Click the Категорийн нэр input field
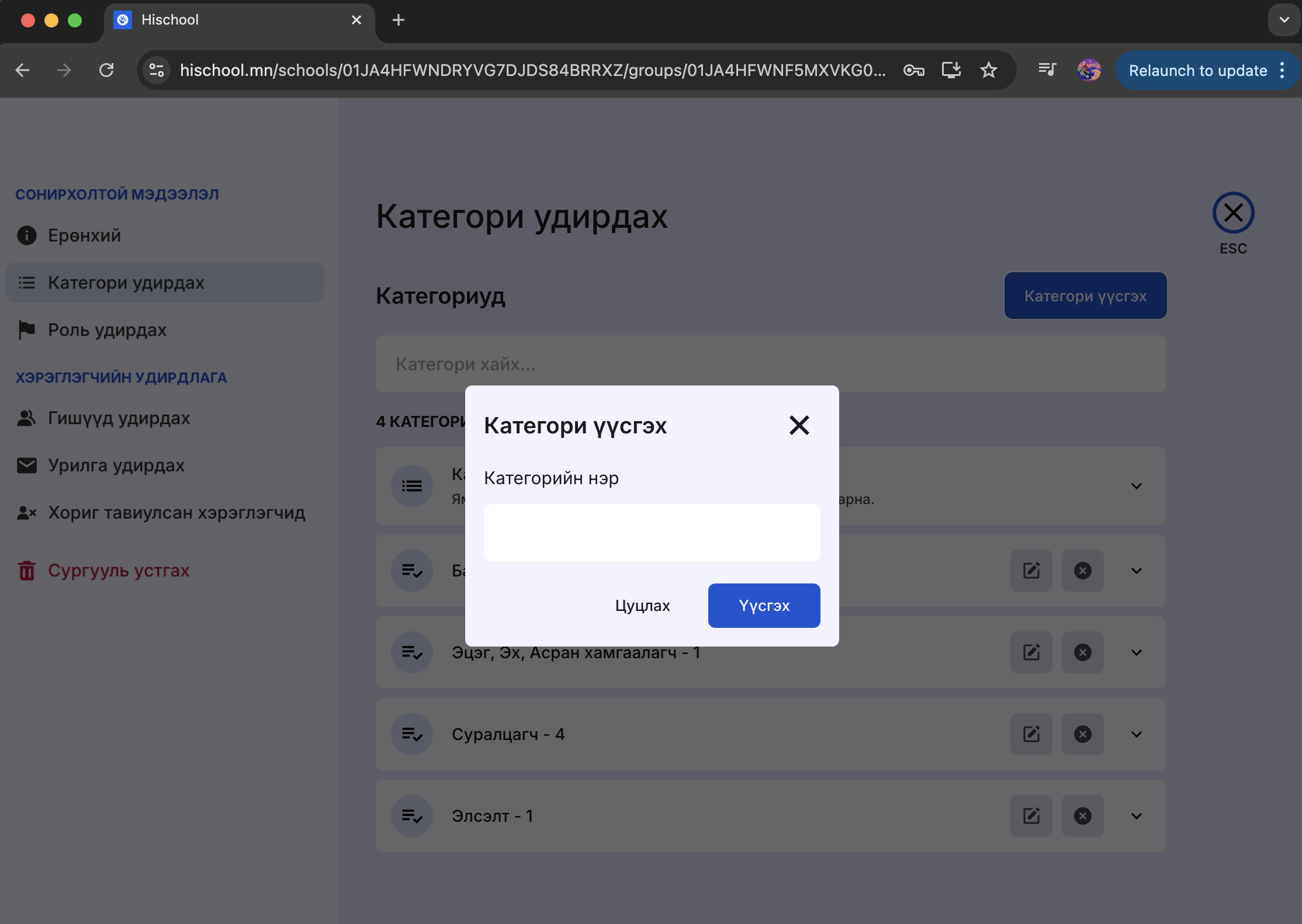The height and width of the screenshot is (924, 1302). (652, 533)
